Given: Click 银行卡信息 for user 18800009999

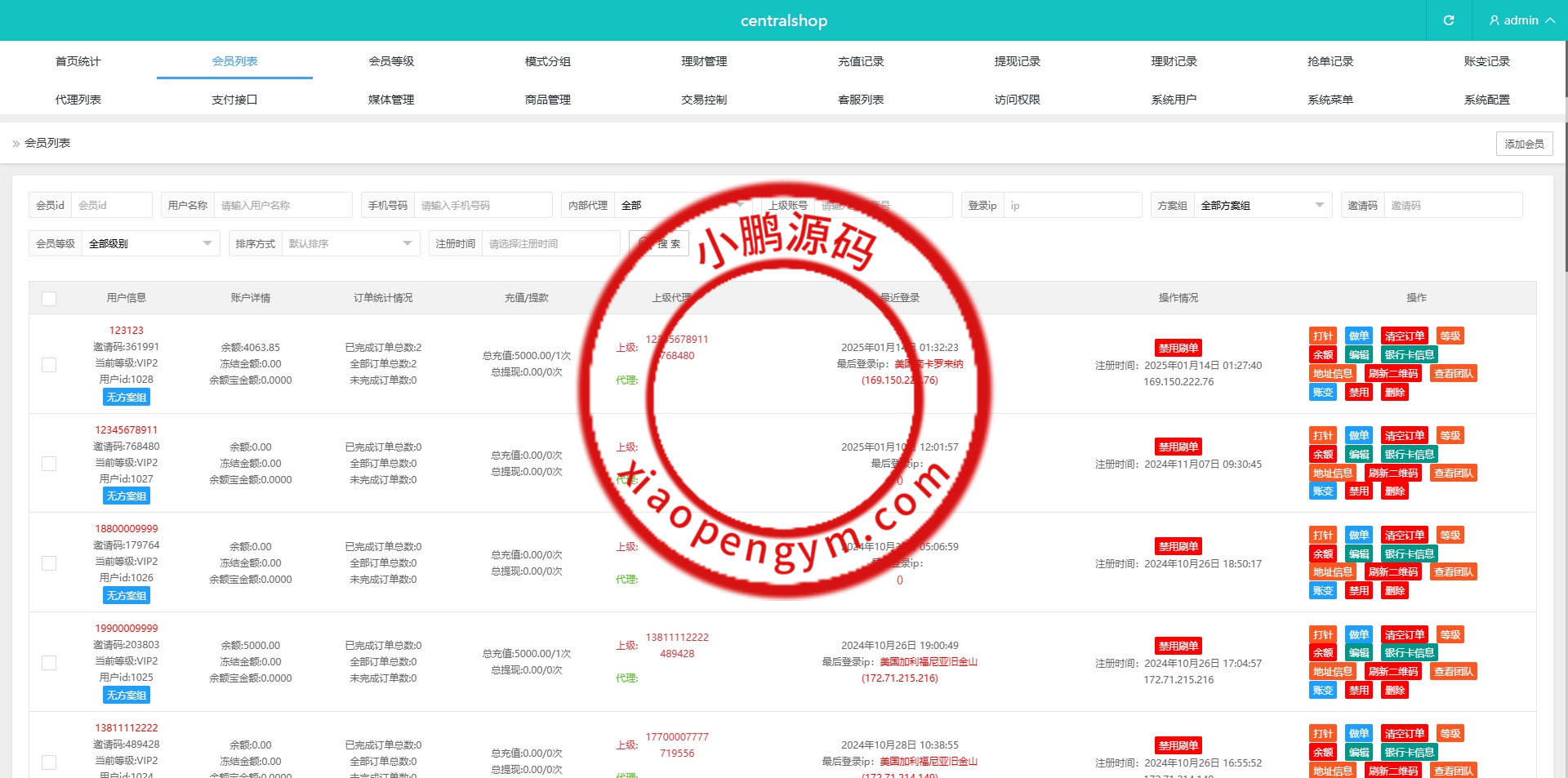Looking at the screenshot, I should click(1409, 554).
